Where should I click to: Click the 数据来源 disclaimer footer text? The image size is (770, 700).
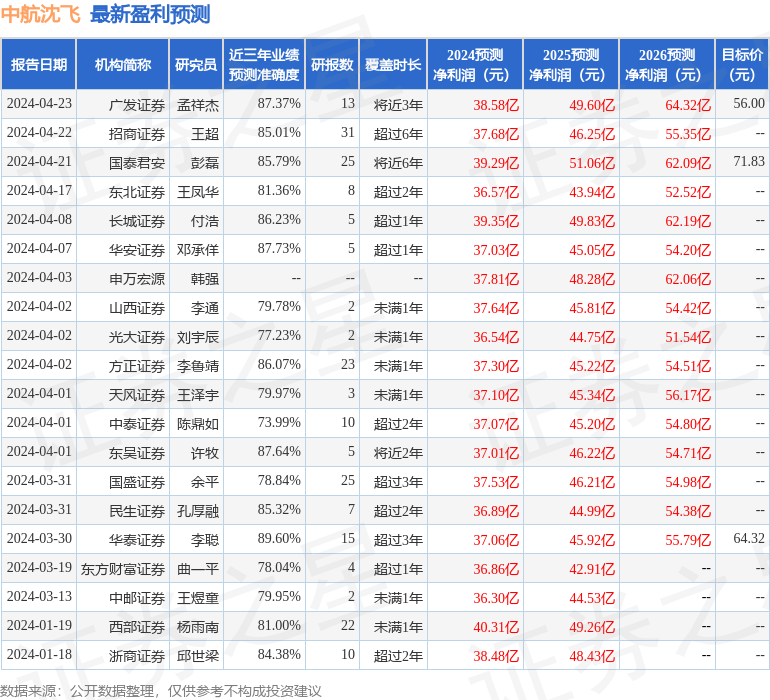[161, 691]
